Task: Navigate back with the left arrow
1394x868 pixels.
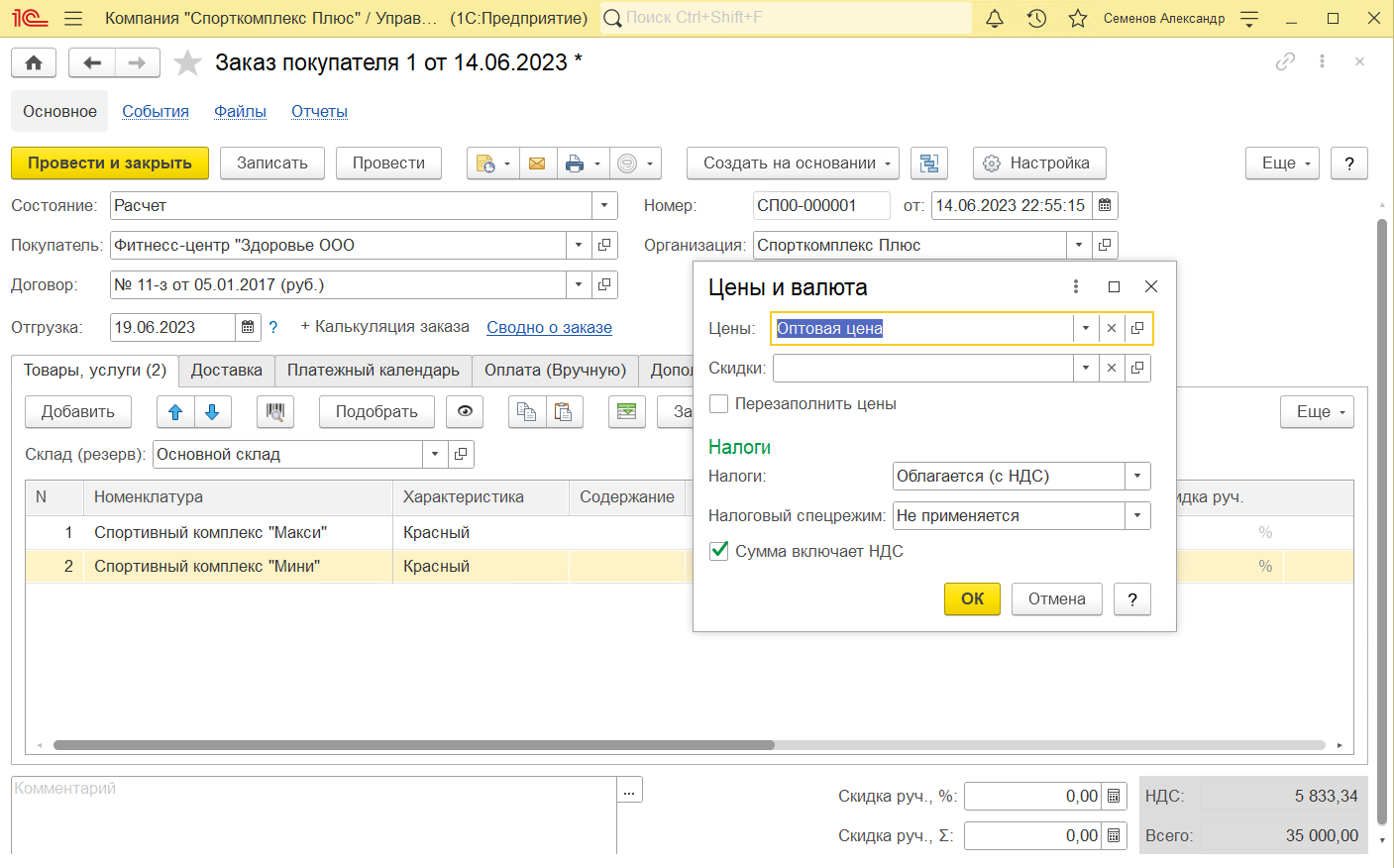Action: tap(92, 62)
